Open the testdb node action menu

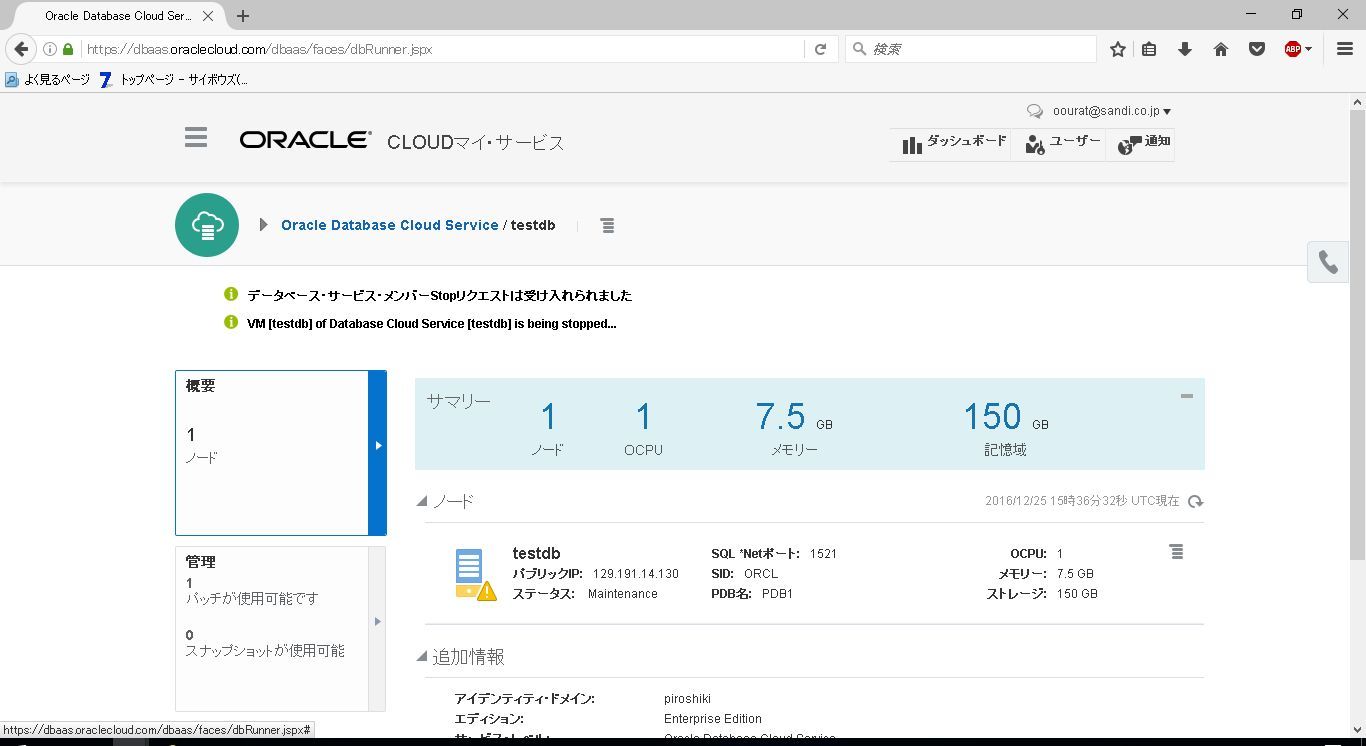pyautogui.click(x=1177, y=552)
